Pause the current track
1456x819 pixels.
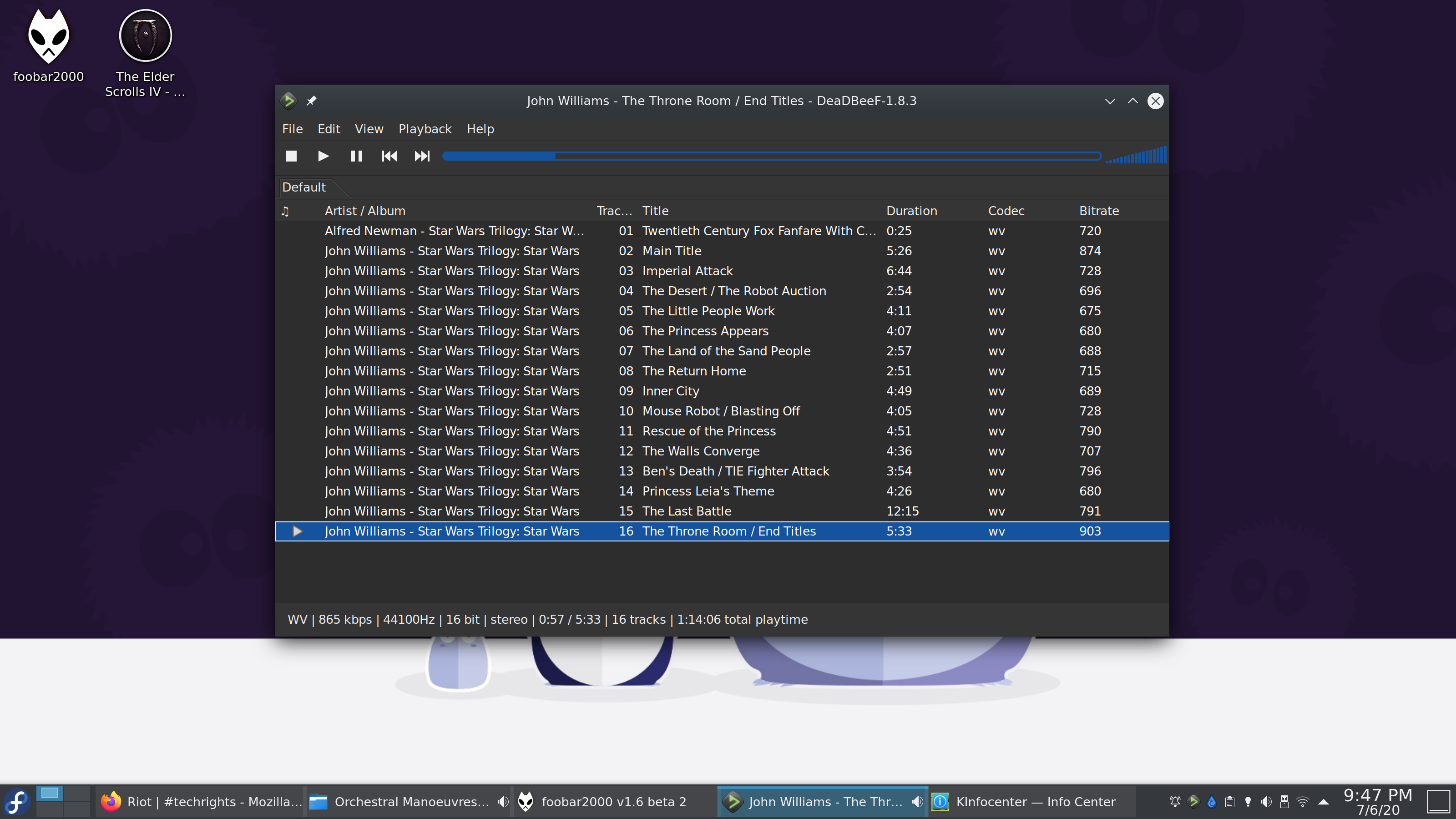pos(356,156)
